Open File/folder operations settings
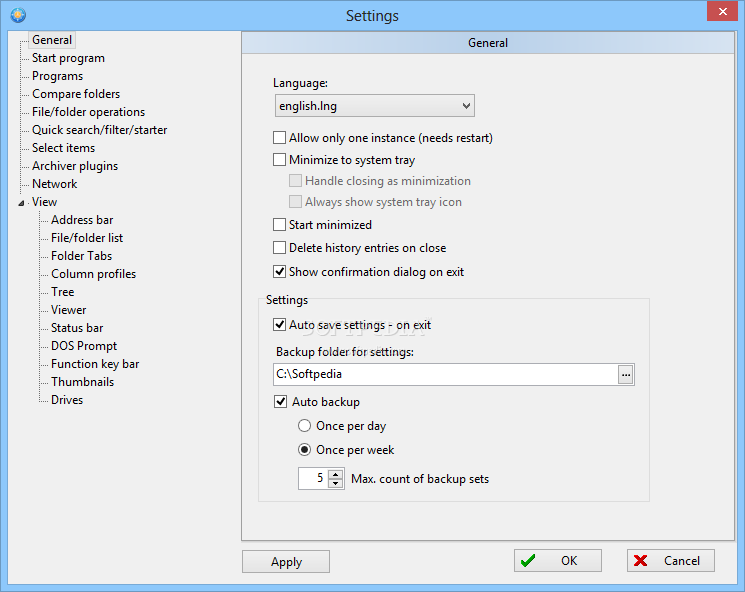This screenshot has height=592, width=745. point(88,112)
